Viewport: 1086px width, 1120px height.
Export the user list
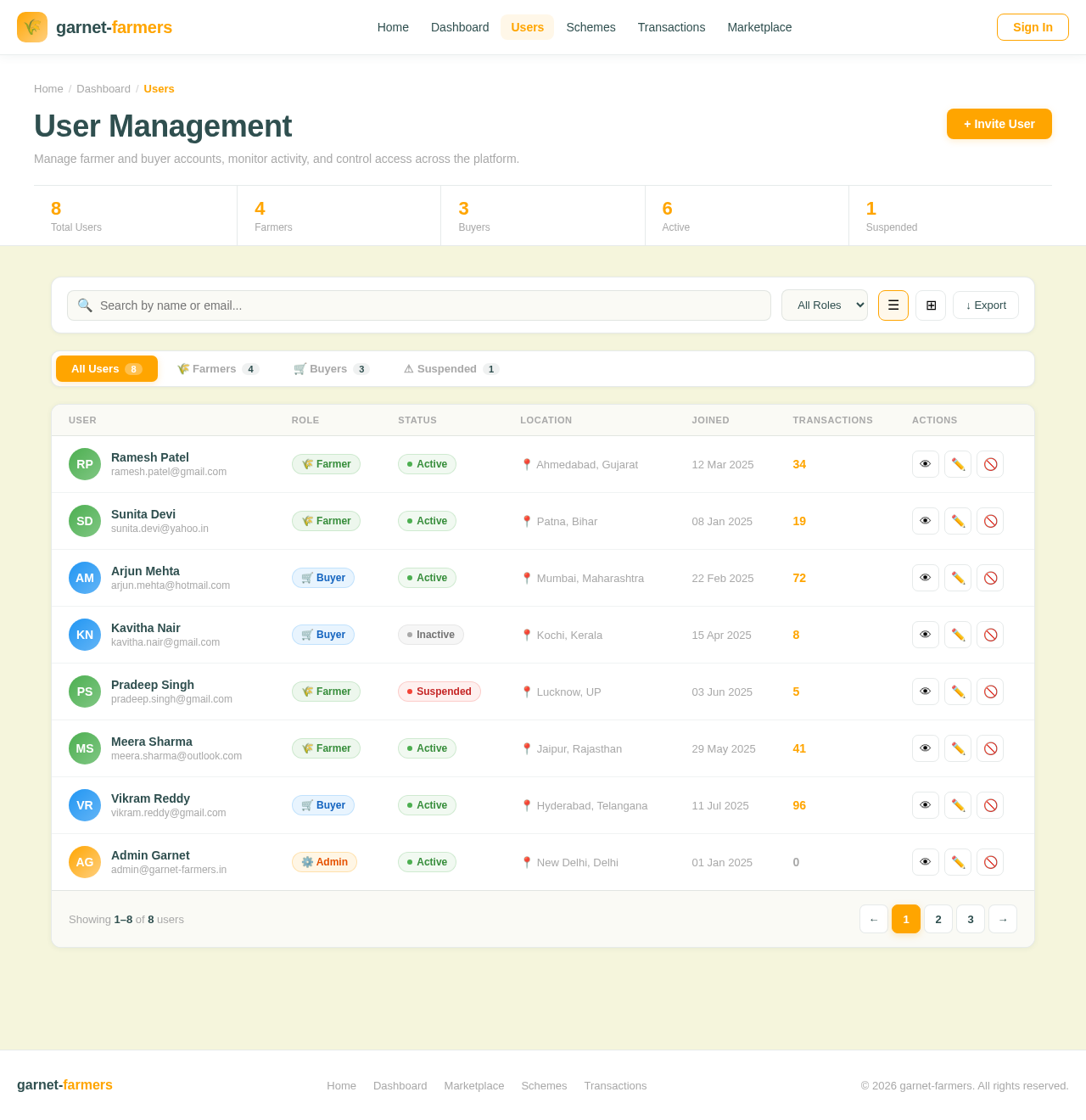986,305
